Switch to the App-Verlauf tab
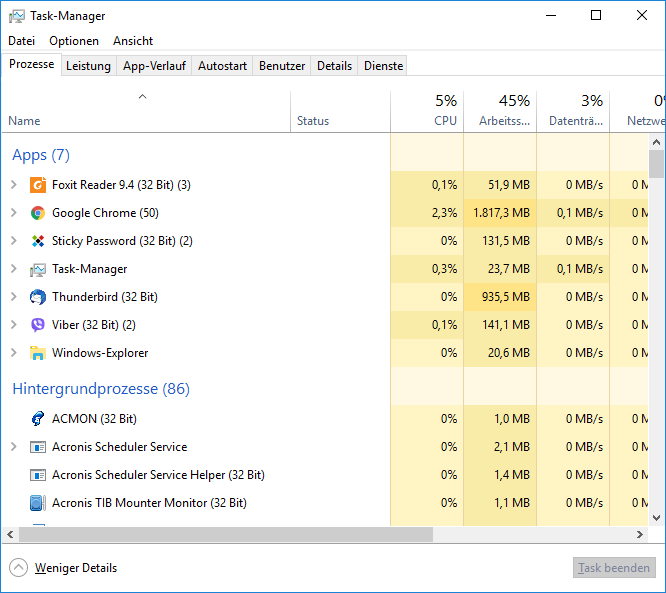666x593 pixels. click(154, 66)
